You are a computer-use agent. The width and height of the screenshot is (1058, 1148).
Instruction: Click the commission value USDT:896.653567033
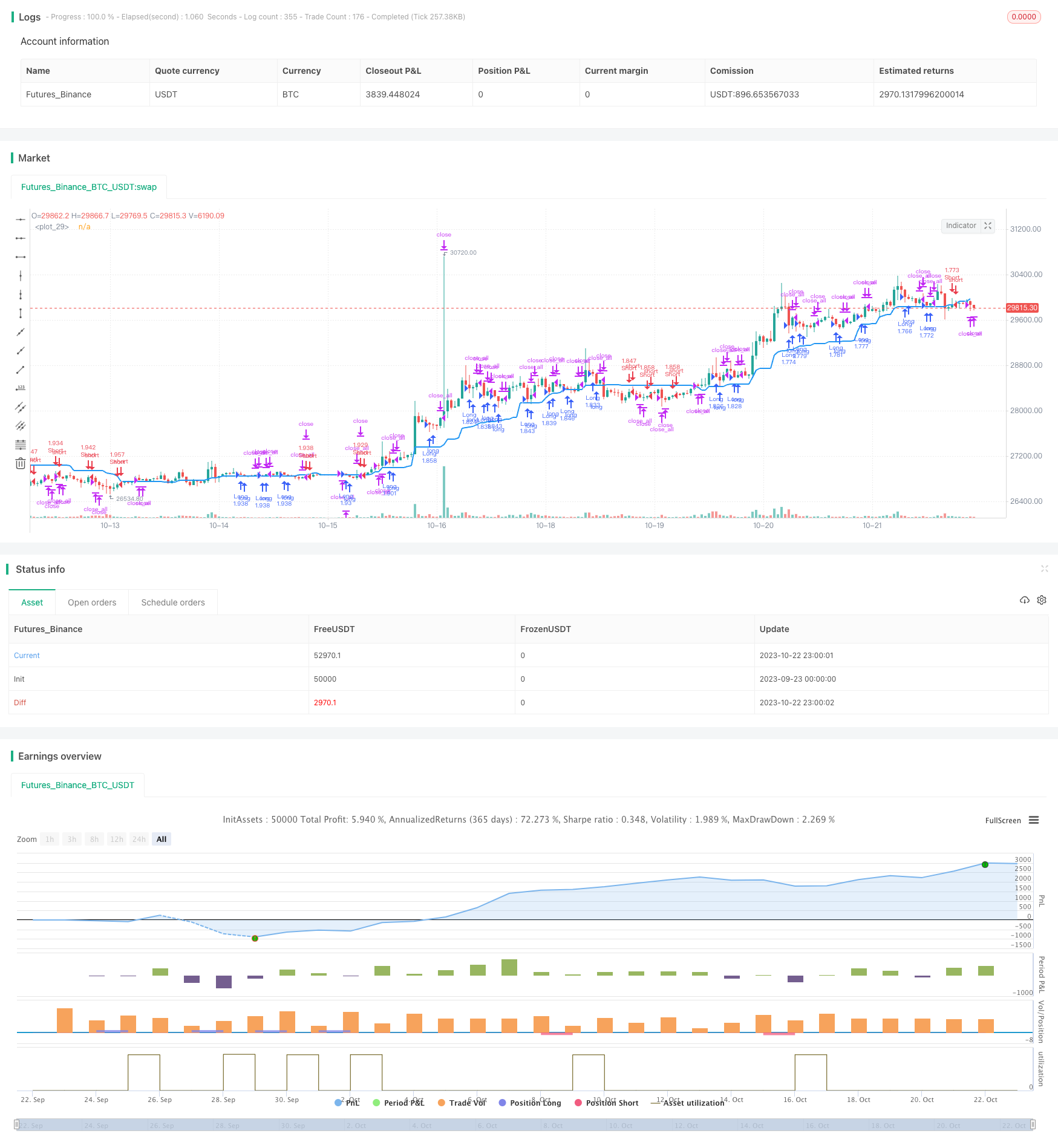[754, 94]
